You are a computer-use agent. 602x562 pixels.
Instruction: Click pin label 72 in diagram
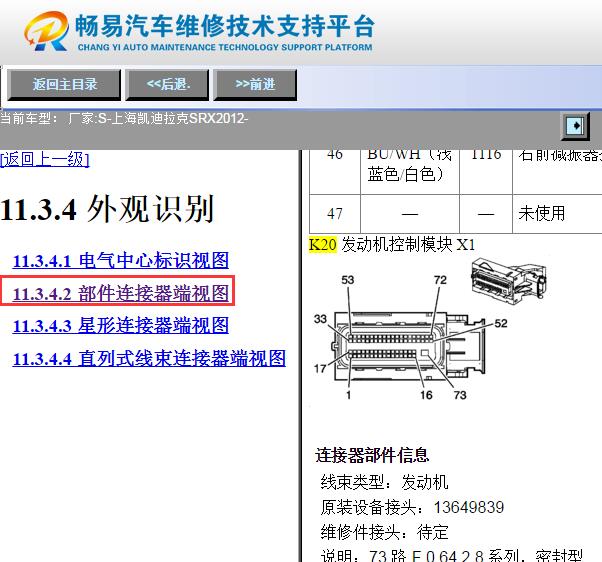point(440,280)
